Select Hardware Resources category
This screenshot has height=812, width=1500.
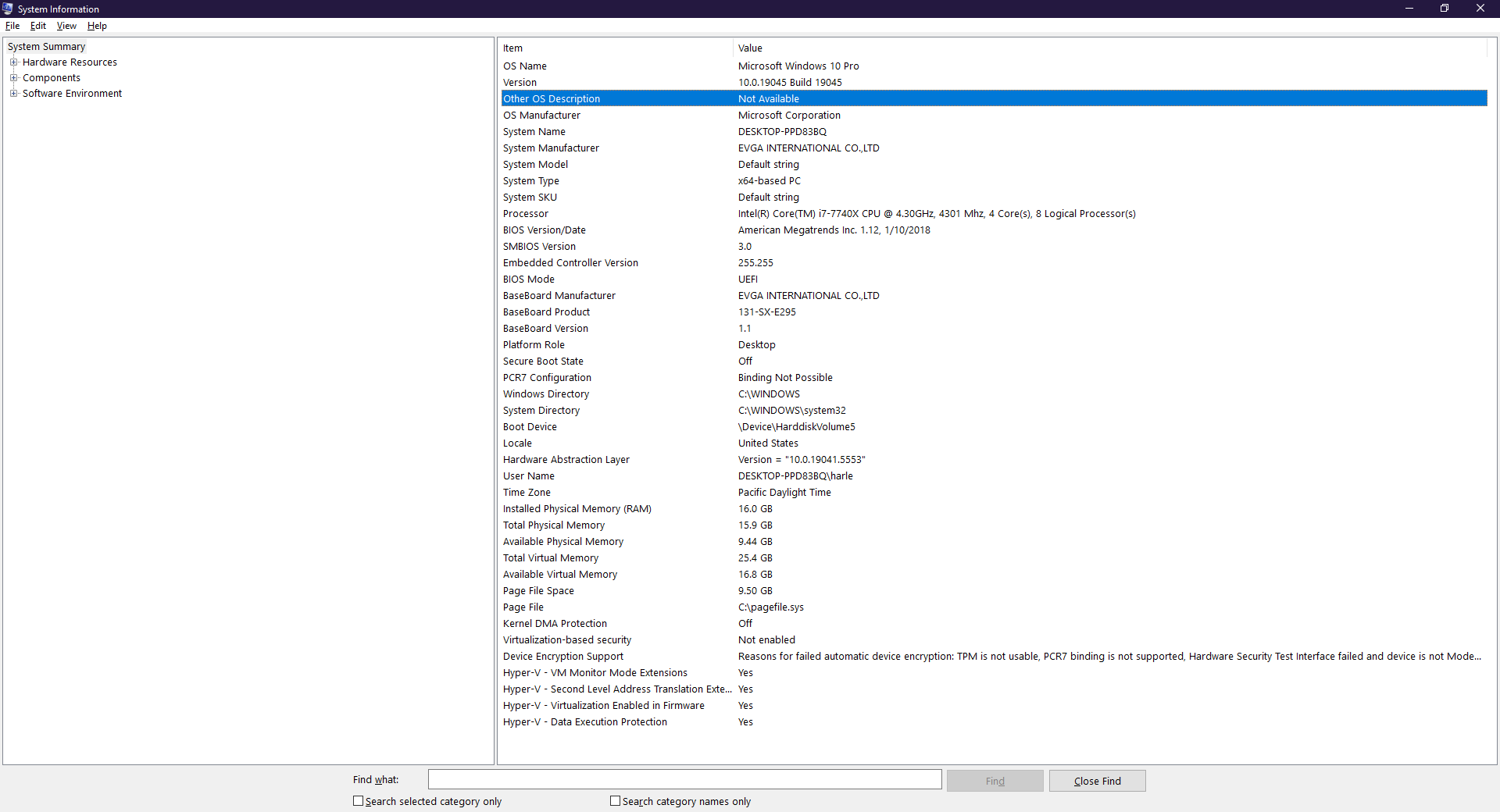pos(70,62)
